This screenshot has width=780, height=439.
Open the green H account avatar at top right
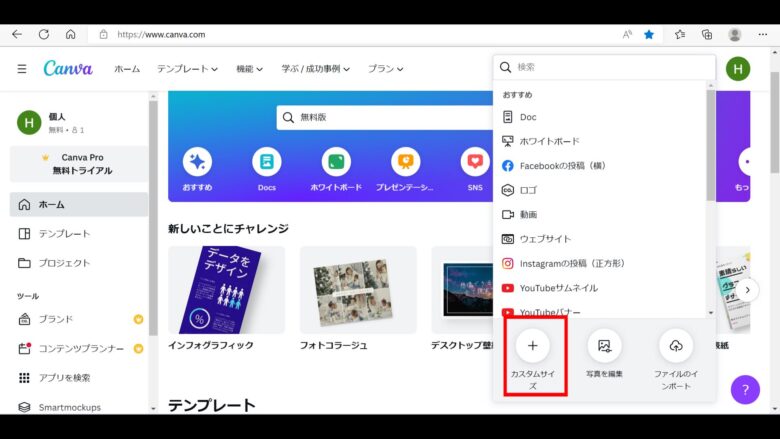[x=738, y=69]
